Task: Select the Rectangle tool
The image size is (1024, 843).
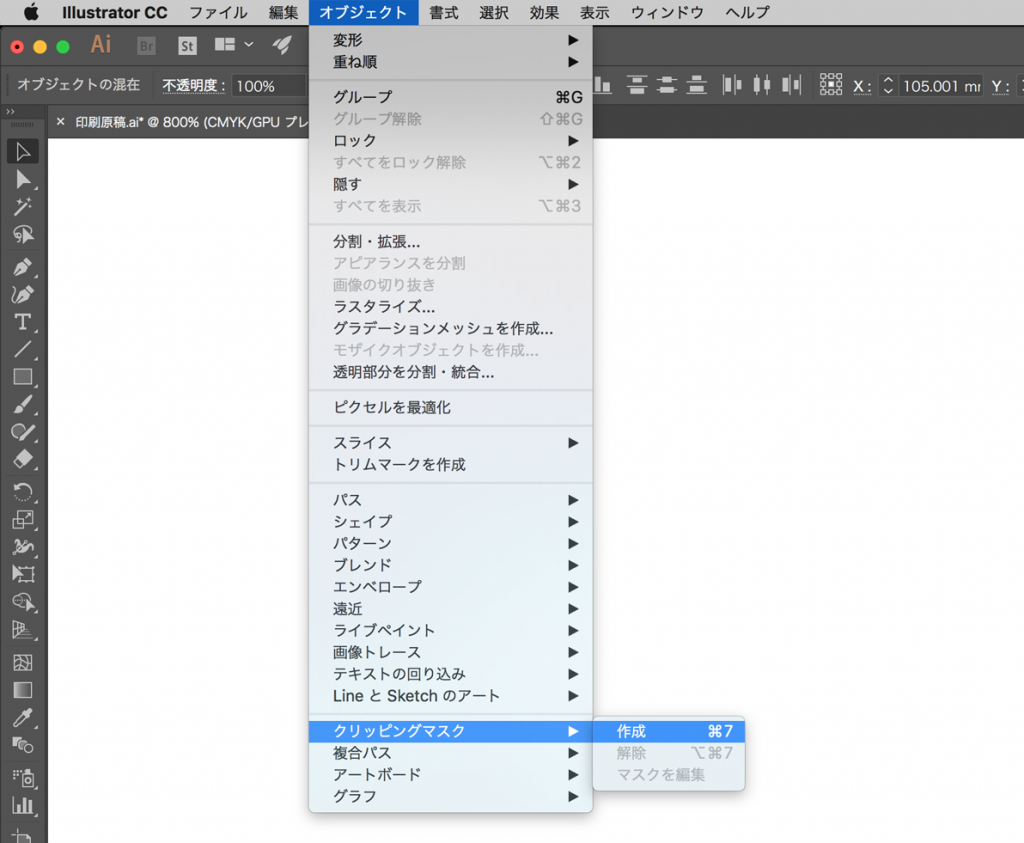Action: pos(23,377)
